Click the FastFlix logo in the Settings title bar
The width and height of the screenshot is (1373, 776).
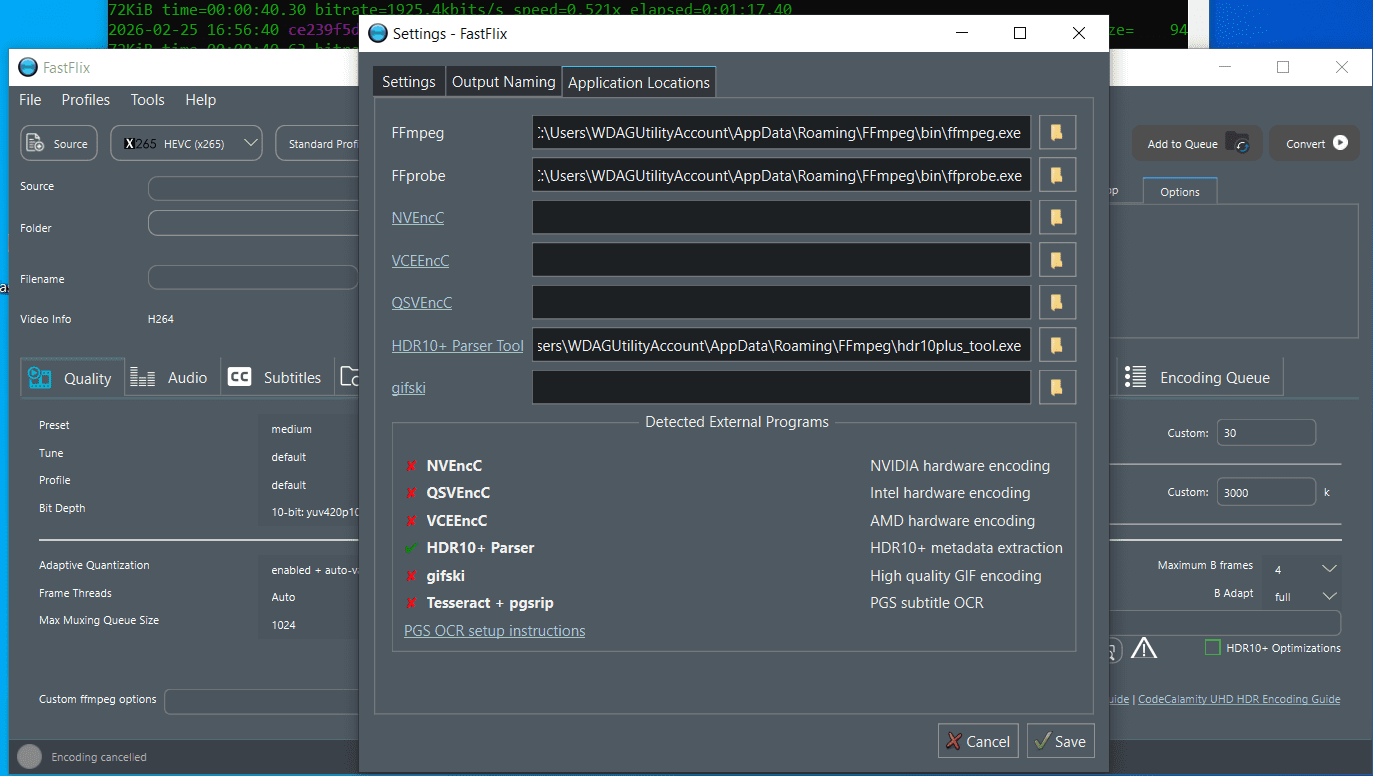pyautogui.click(x=378, y=33)
